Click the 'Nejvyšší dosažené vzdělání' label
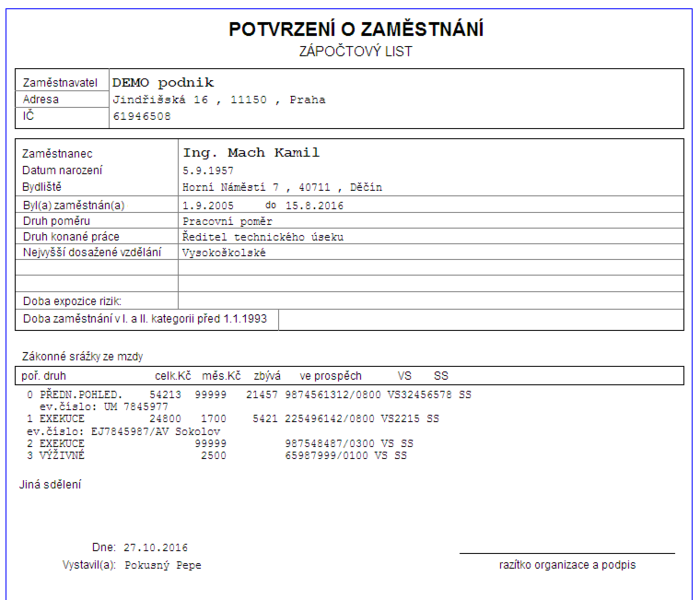This screenshot has height=600, width=700. 92,253
